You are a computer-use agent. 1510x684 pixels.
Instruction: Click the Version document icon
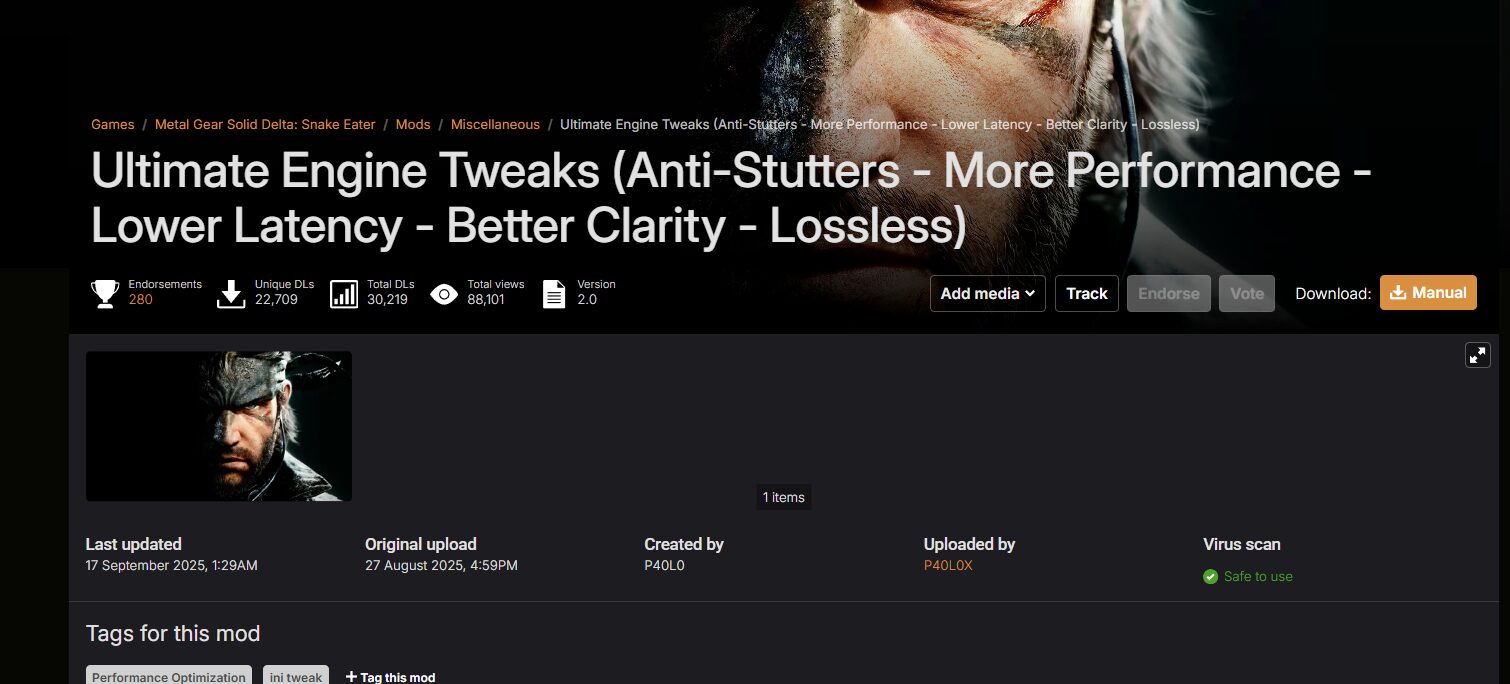click(554, 293)
